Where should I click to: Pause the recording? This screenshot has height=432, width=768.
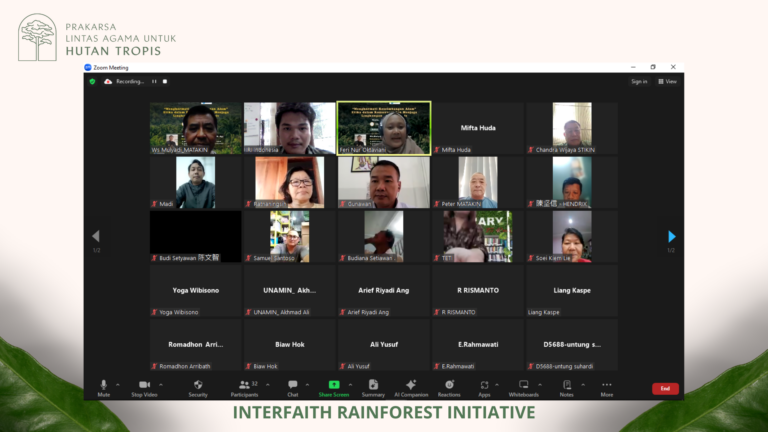click(x=155, y=81)
